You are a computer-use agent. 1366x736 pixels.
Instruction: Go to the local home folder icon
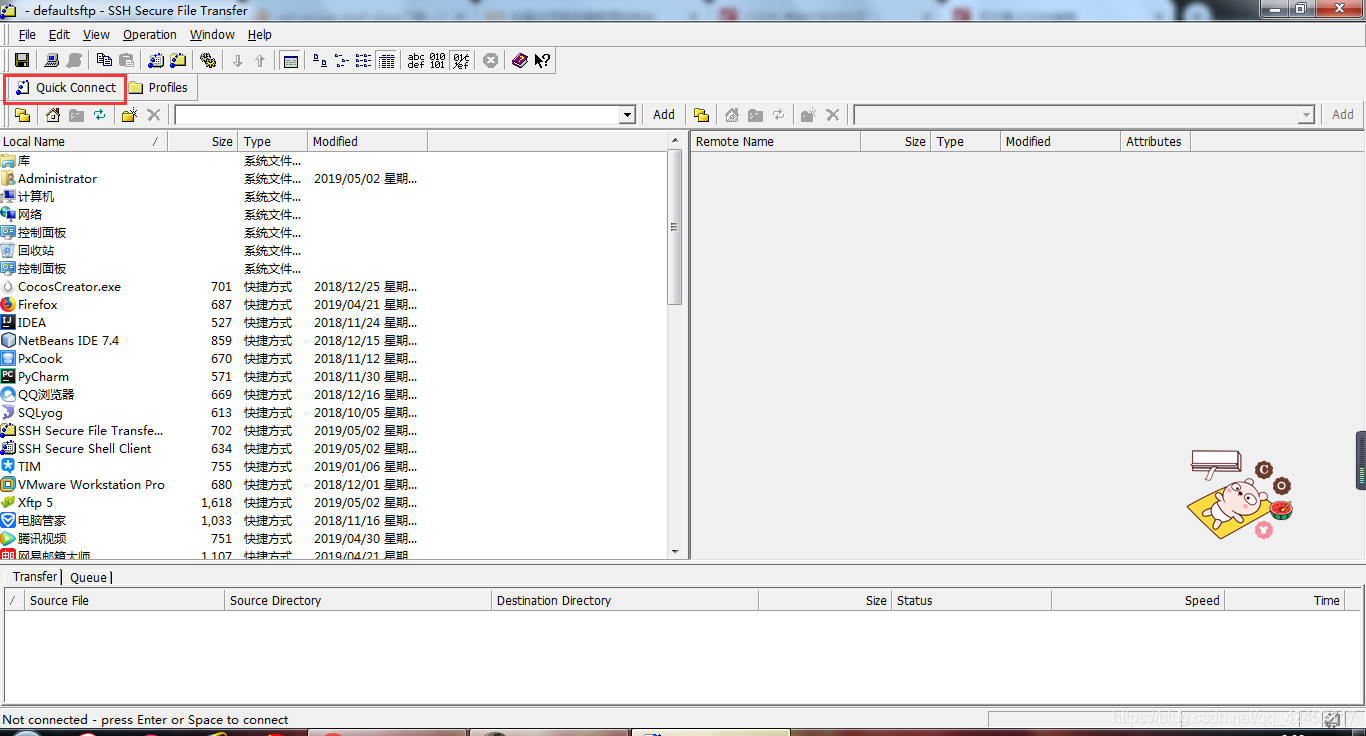click(53, 115)
